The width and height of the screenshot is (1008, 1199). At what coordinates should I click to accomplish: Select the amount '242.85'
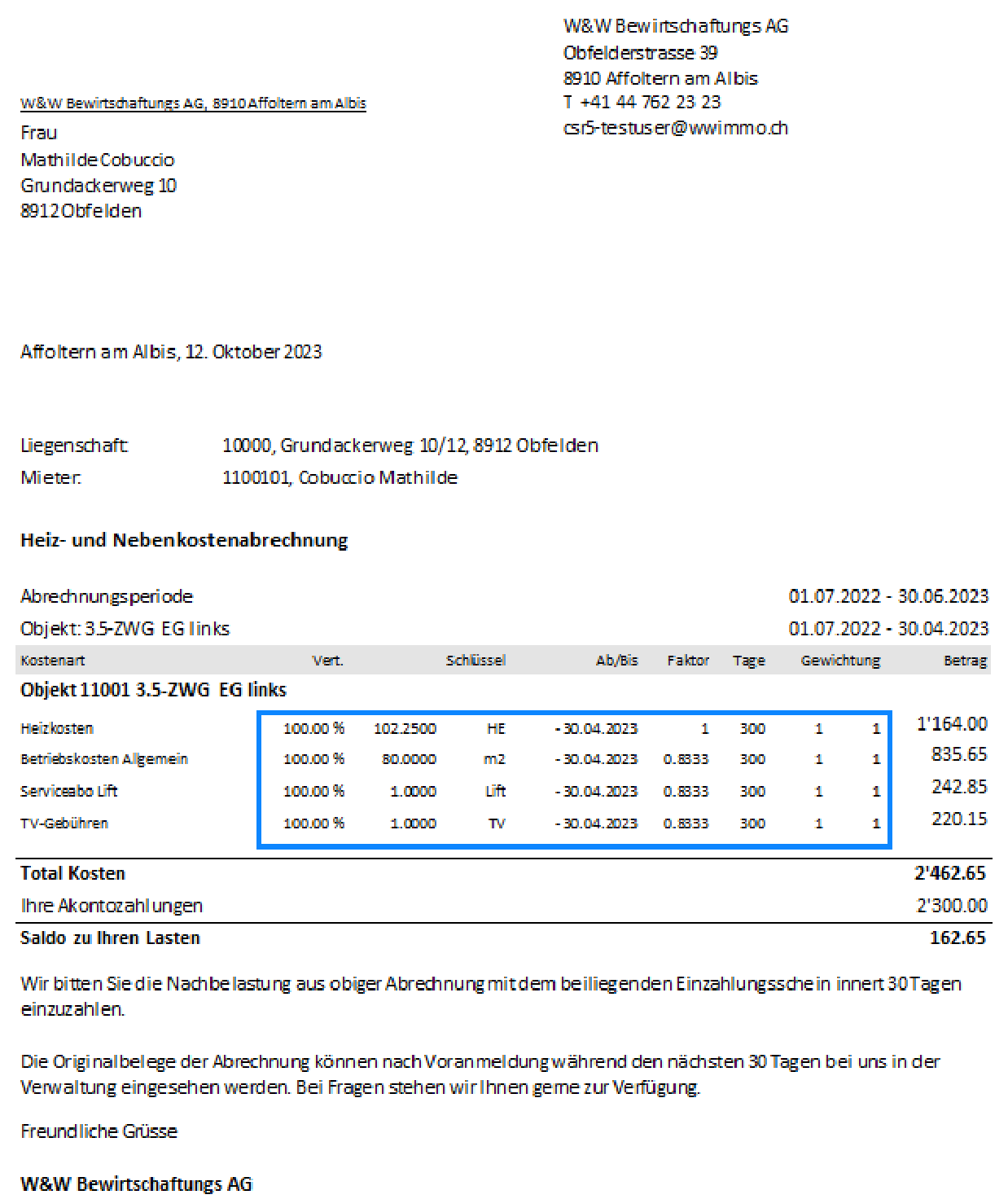coord(959,787)
